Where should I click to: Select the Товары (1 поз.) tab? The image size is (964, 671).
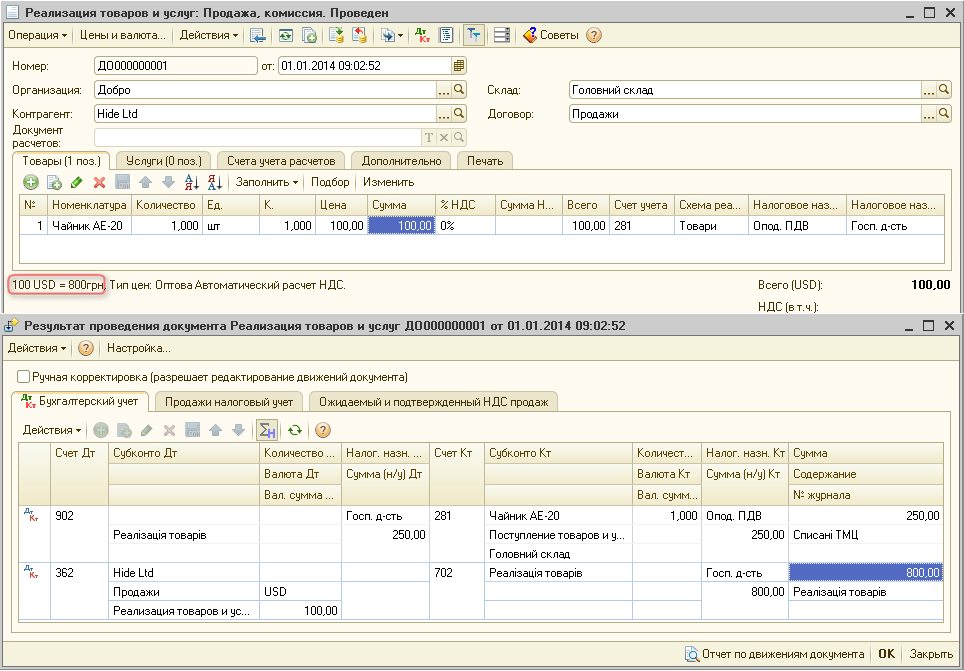[x=61, y=161]
